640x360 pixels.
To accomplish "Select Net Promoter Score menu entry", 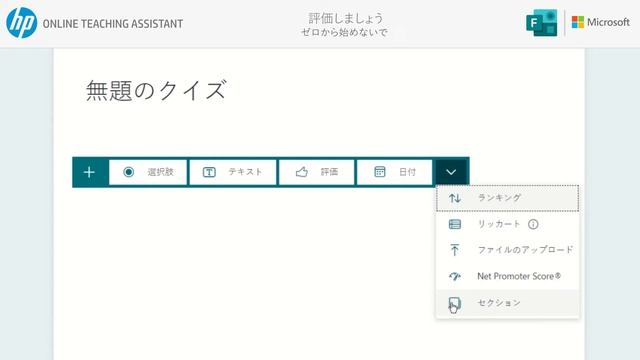I will click(x=507, y=276).
